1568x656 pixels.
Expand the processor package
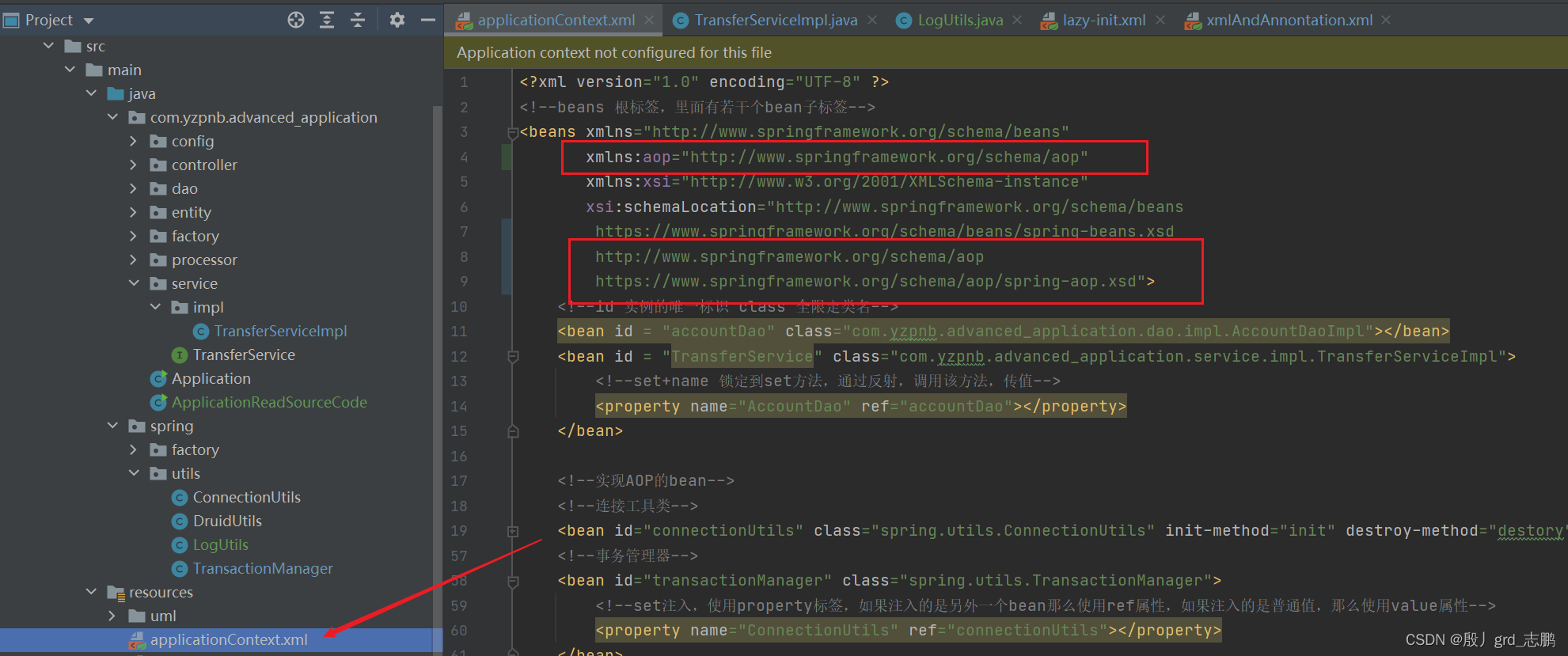point(134,260)
